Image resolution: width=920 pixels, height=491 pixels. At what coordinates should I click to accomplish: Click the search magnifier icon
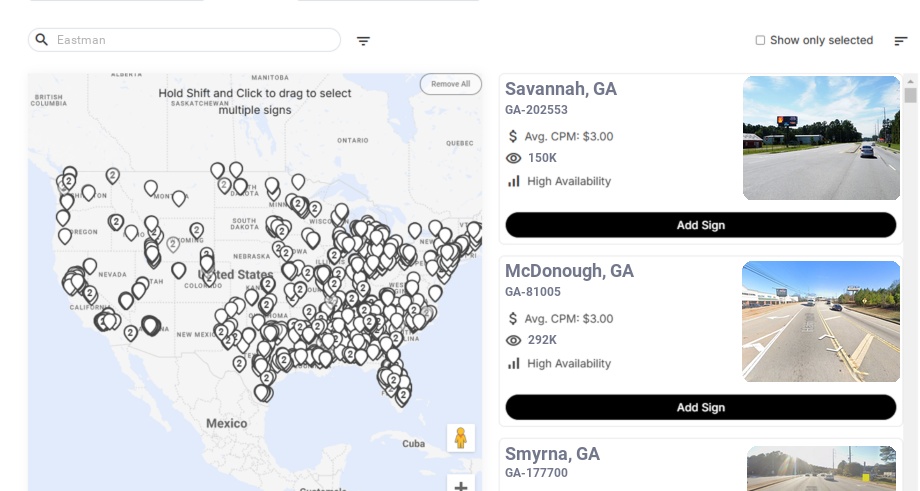(x=42, y=40)
